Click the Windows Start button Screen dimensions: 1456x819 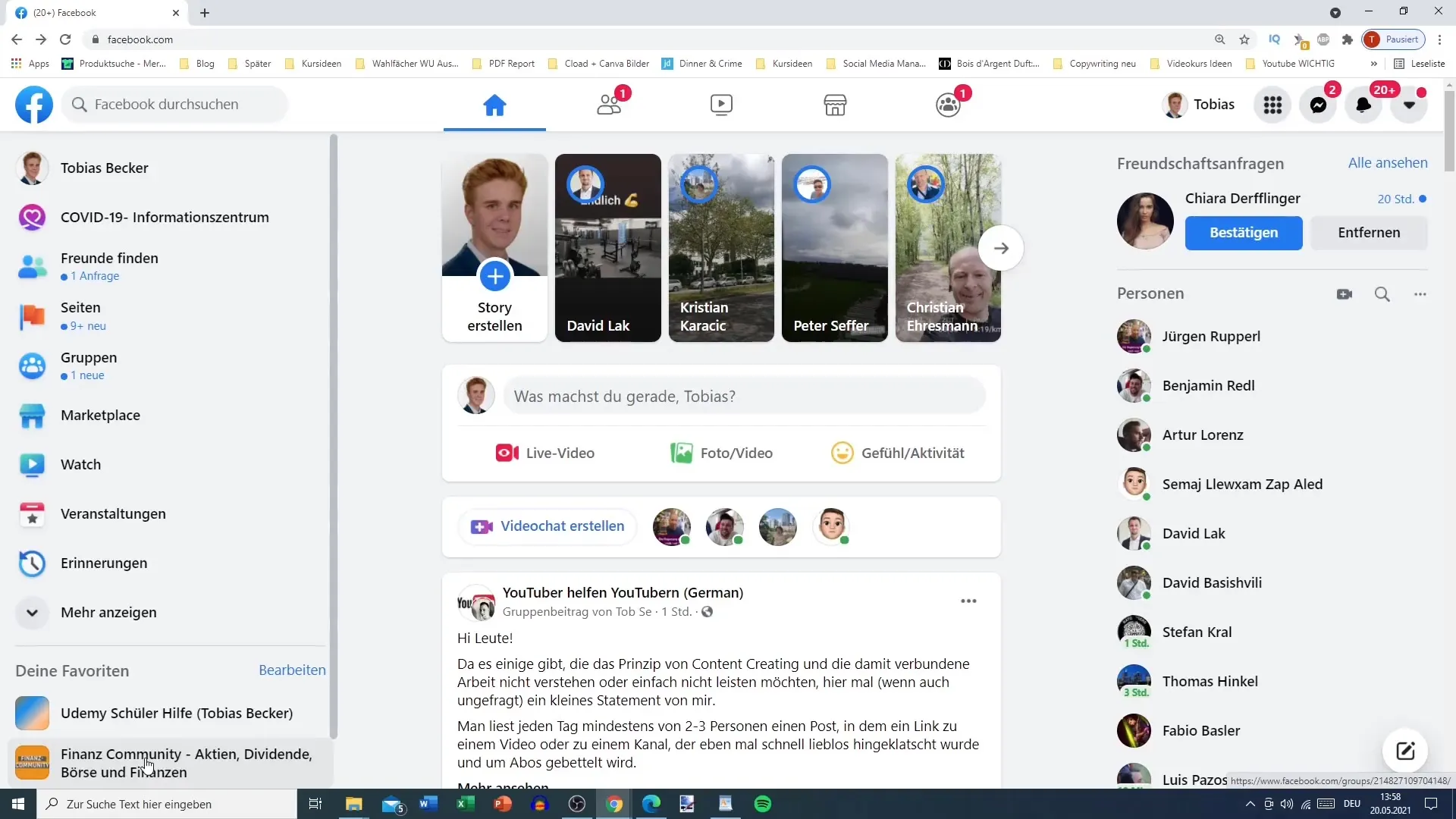(18, 804)
